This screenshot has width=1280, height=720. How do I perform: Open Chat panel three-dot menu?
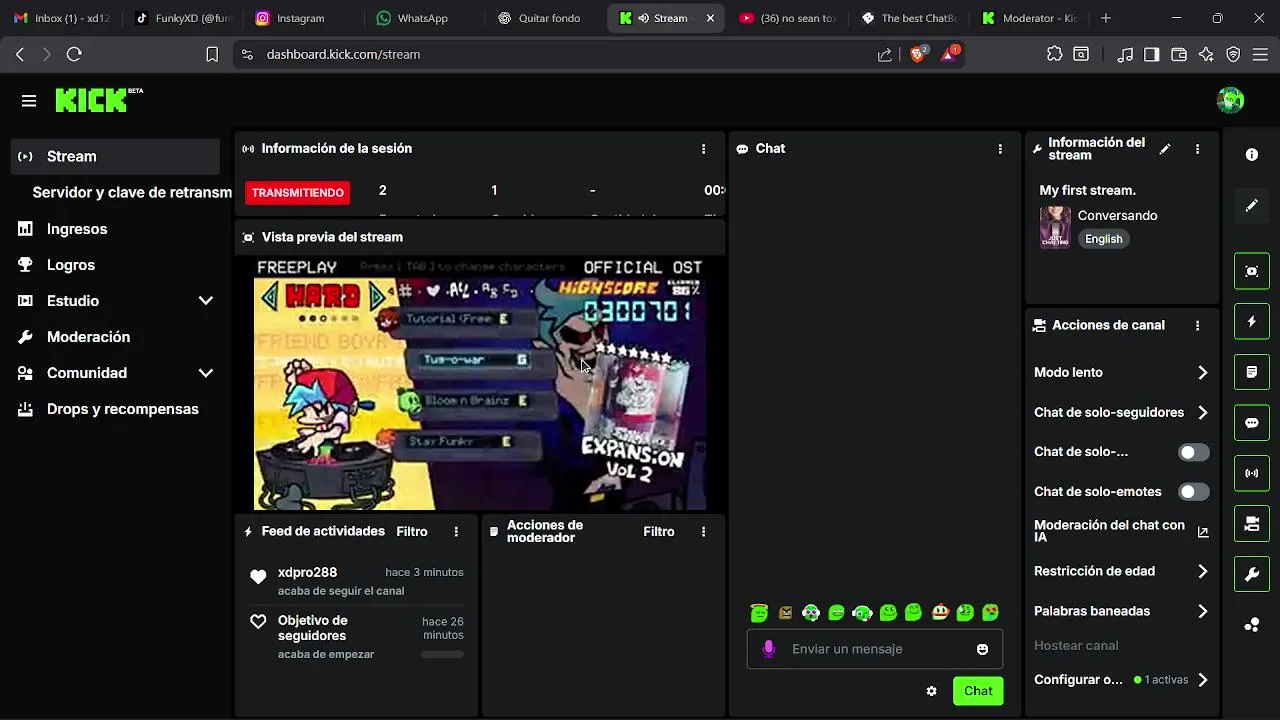click(999, 148)
